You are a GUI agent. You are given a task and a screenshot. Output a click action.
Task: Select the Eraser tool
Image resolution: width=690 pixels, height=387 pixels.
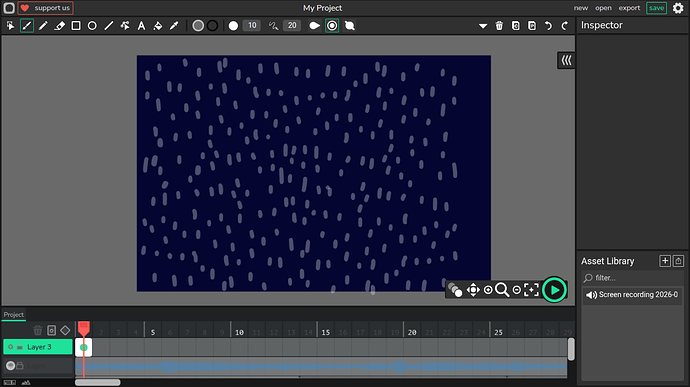click(x=59, y=26)
